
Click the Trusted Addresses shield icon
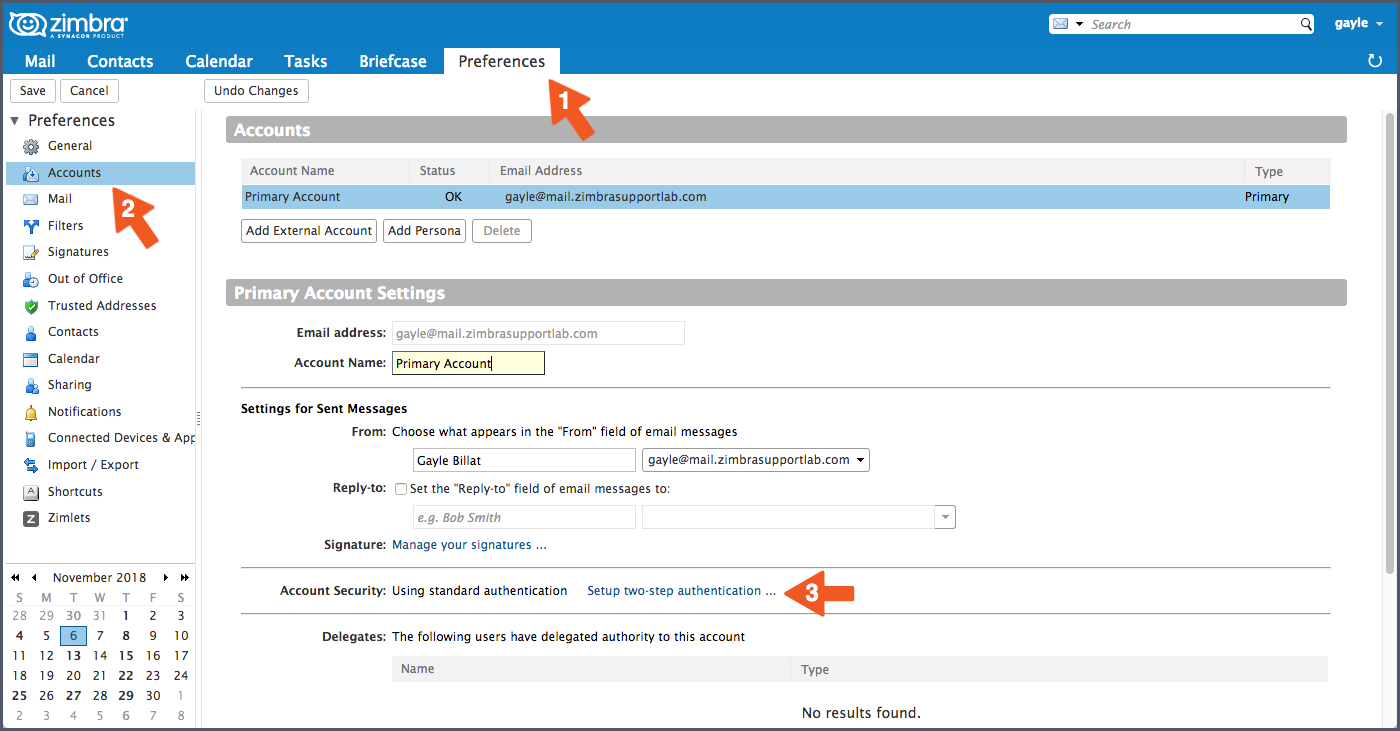(30, 306)
